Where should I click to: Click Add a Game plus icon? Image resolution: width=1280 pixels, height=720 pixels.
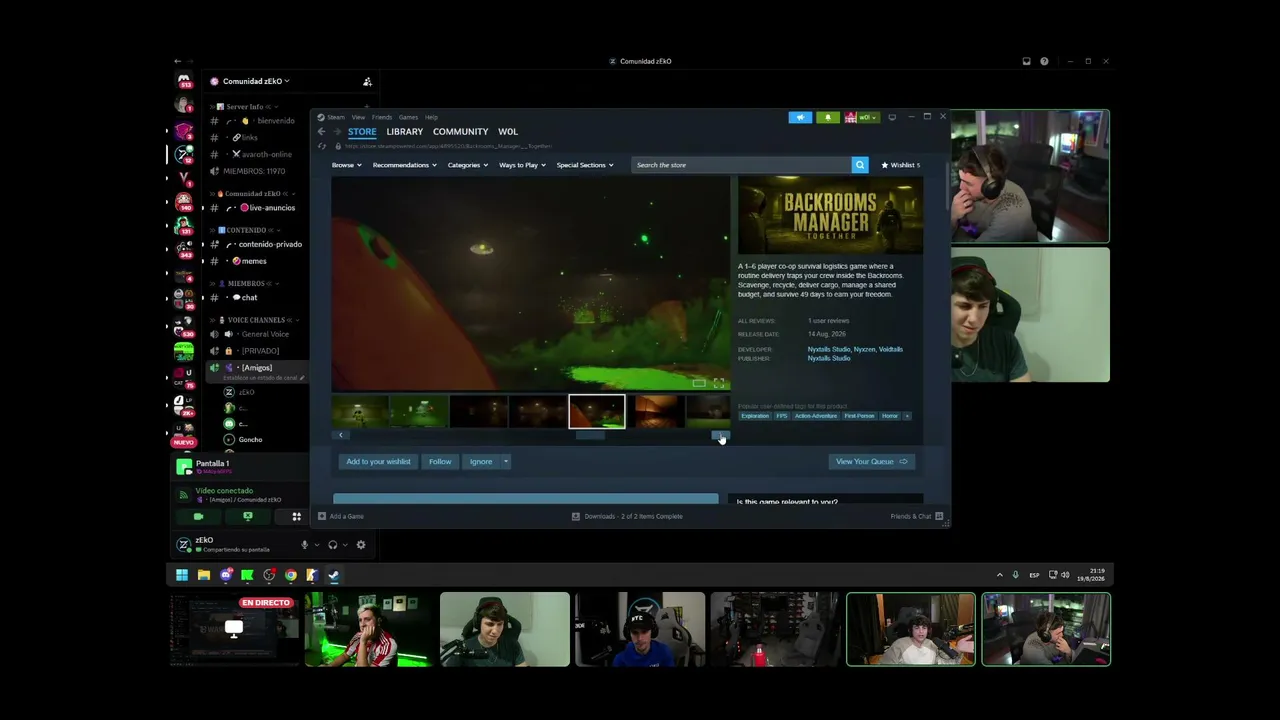[322, 516]
